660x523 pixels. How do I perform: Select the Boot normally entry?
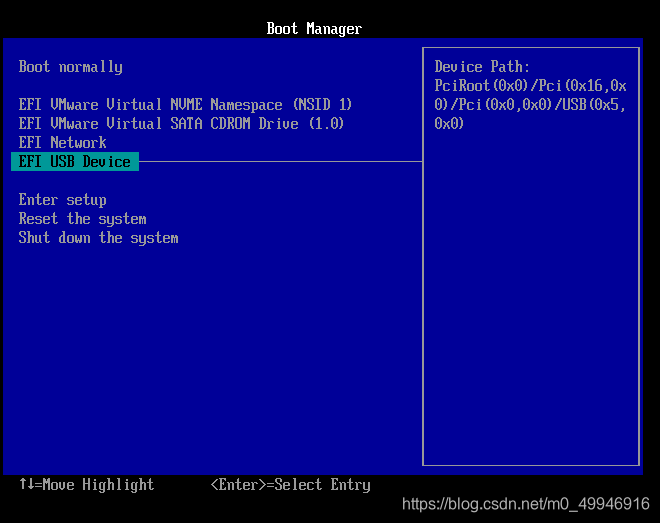tap(71, 67)
